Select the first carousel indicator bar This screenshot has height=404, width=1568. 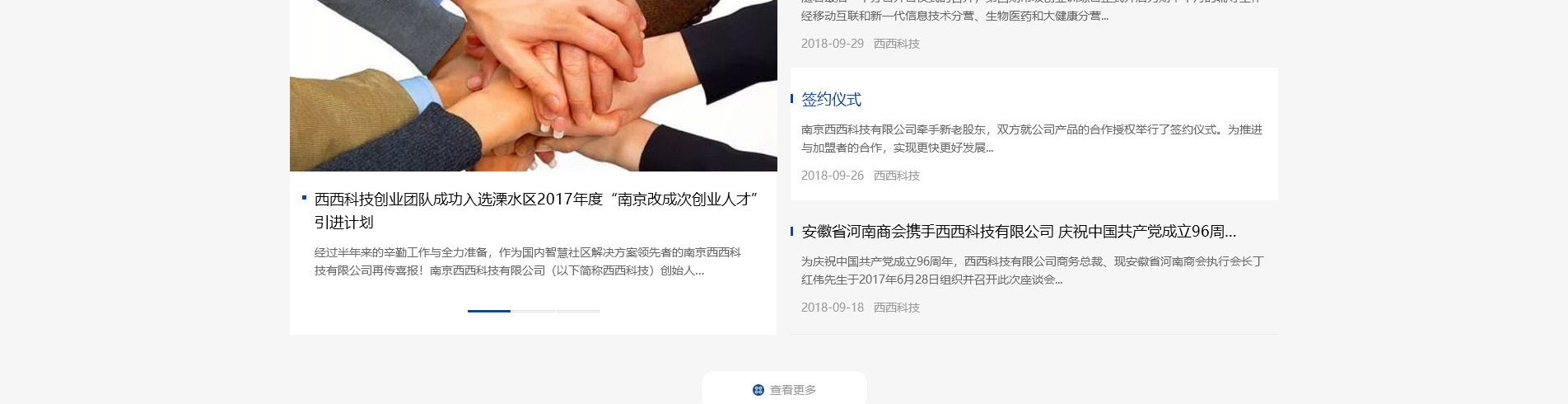point(489,311)
